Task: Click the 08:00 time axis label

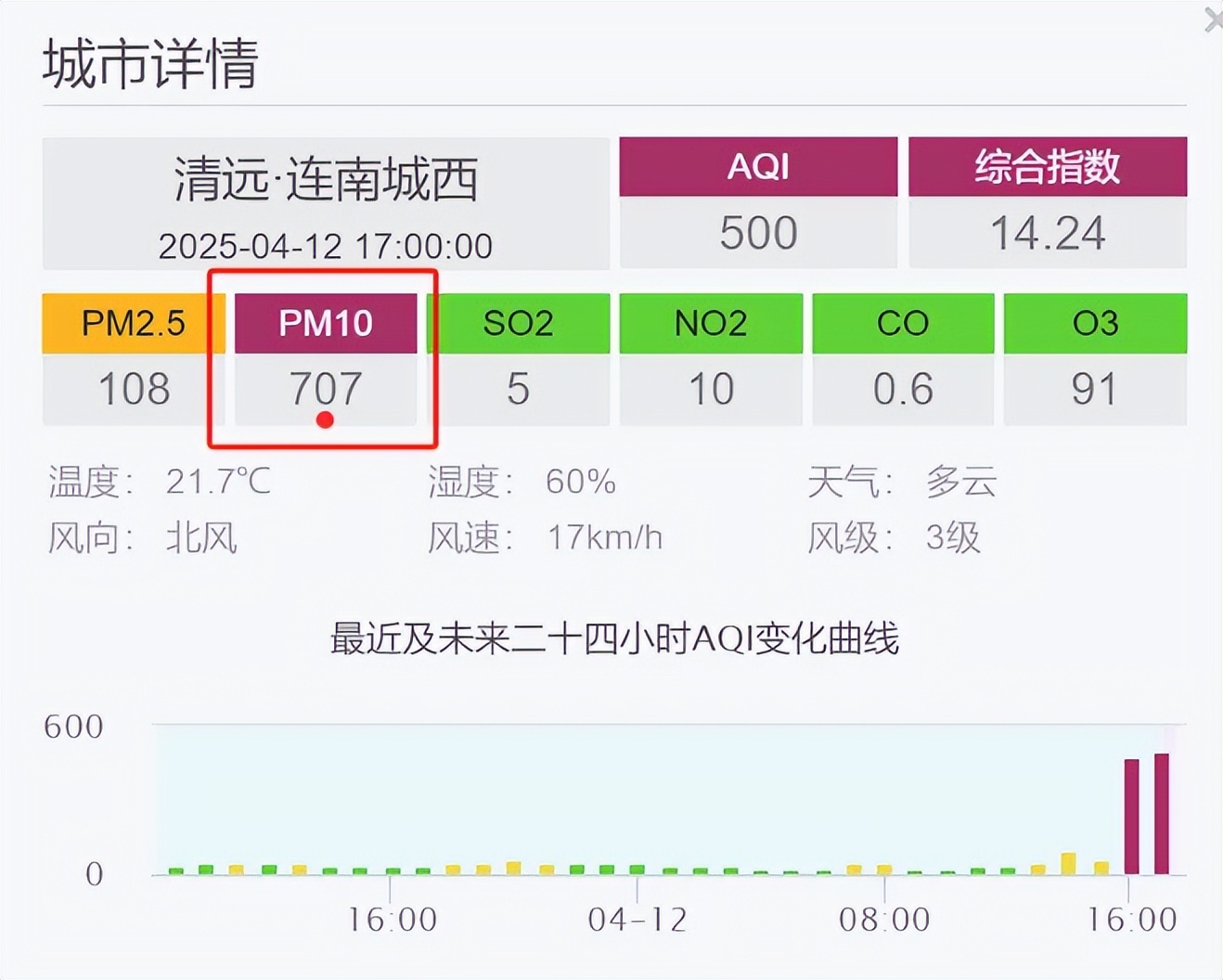Action: 884,920
